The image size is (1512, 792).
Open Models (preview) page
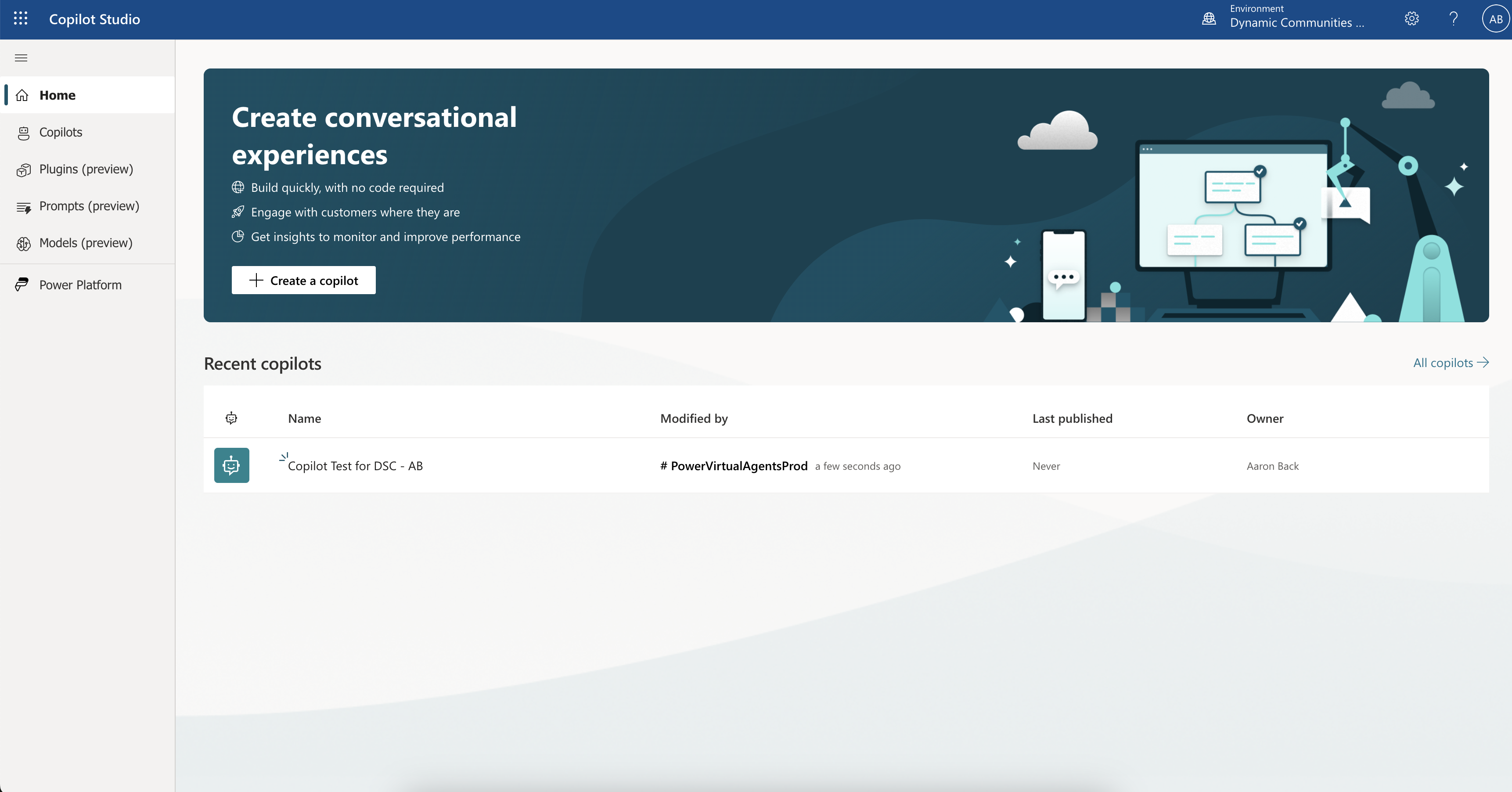coord(87,243)
